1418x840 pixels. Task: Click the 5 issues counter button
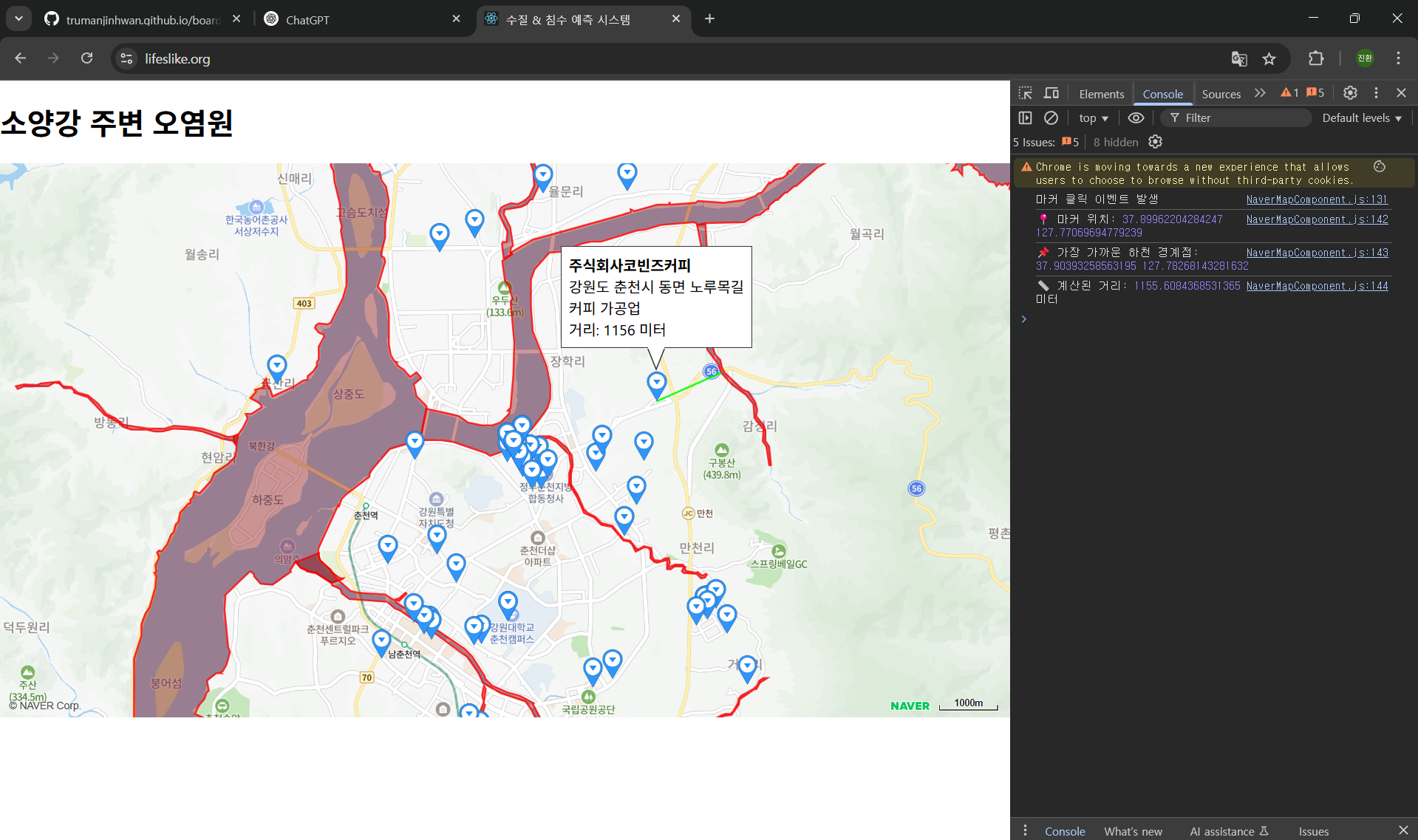click(1046, 142)
